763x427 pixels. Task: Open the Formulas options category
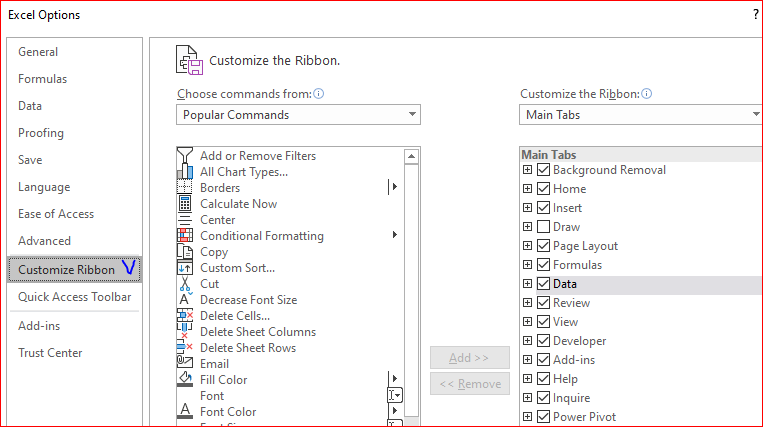coord(42,79)
